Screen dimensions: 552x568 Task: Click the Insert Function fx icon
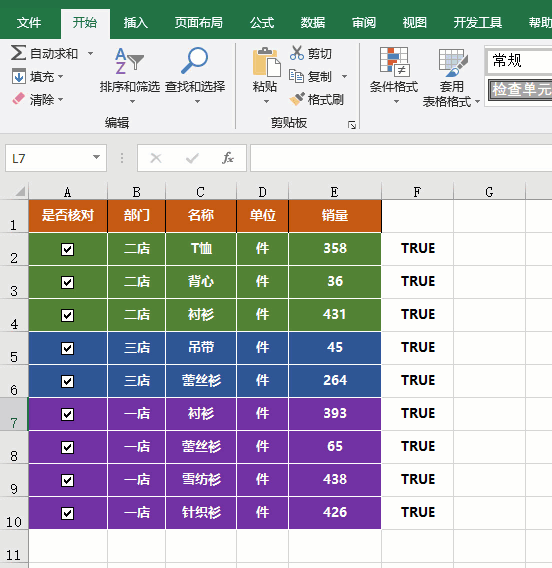coord(228,158)
